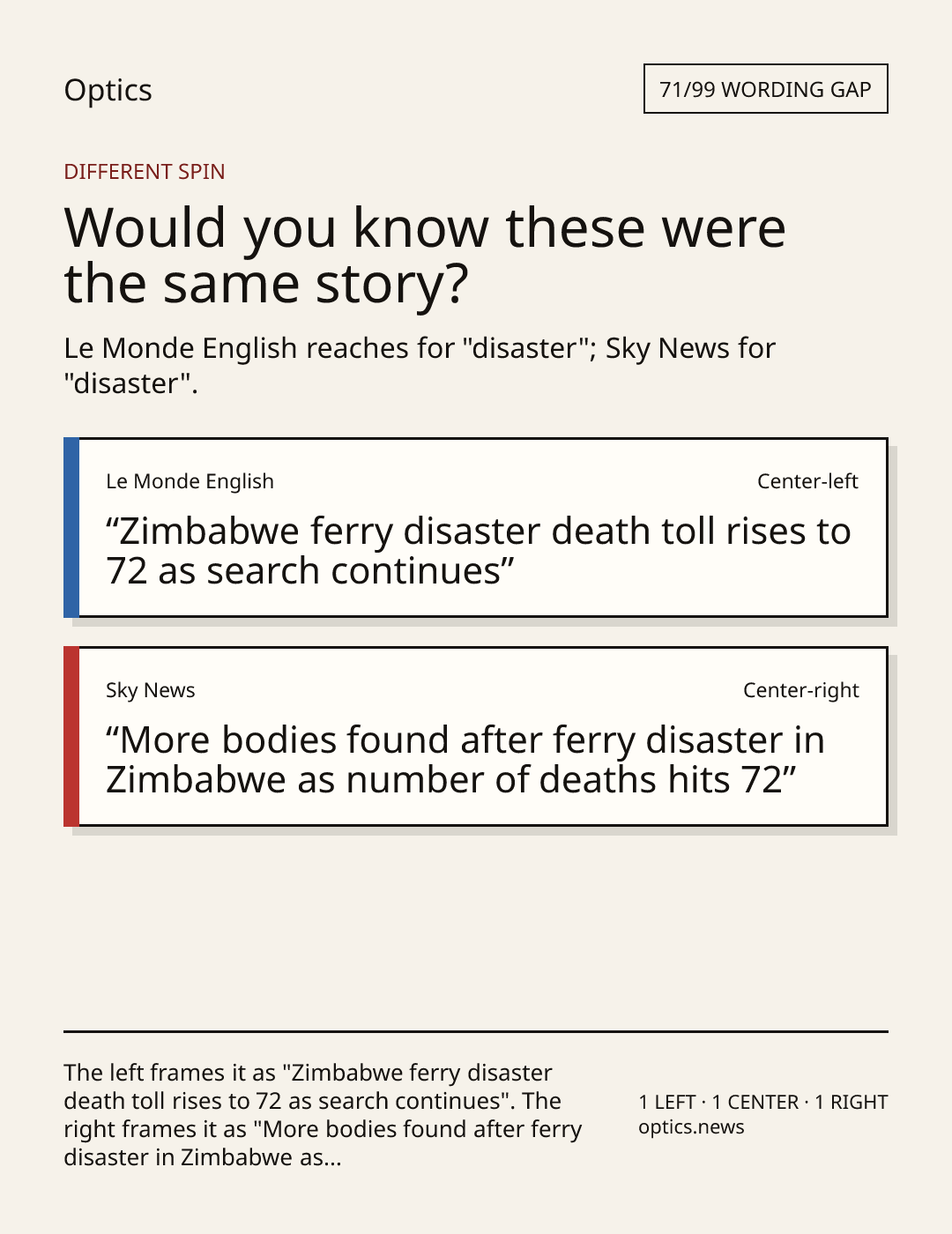Image resolution: width=952 pixels, height=1234 pixels.
Task: Click the Sky News source name
Action: (x=150, y=690)
